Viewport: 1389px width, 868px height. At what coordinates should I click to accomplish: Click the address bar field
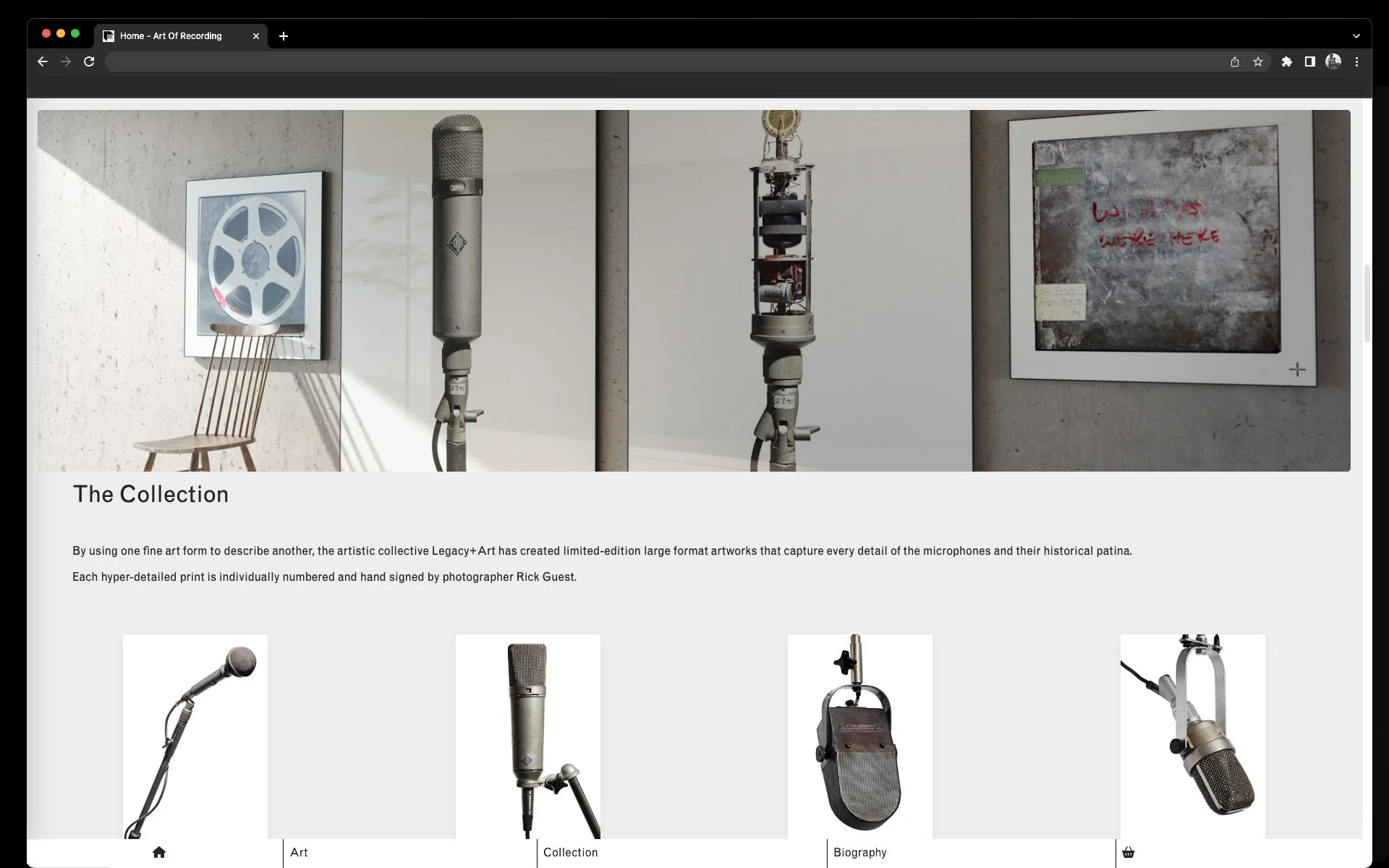tap(651, 62)
